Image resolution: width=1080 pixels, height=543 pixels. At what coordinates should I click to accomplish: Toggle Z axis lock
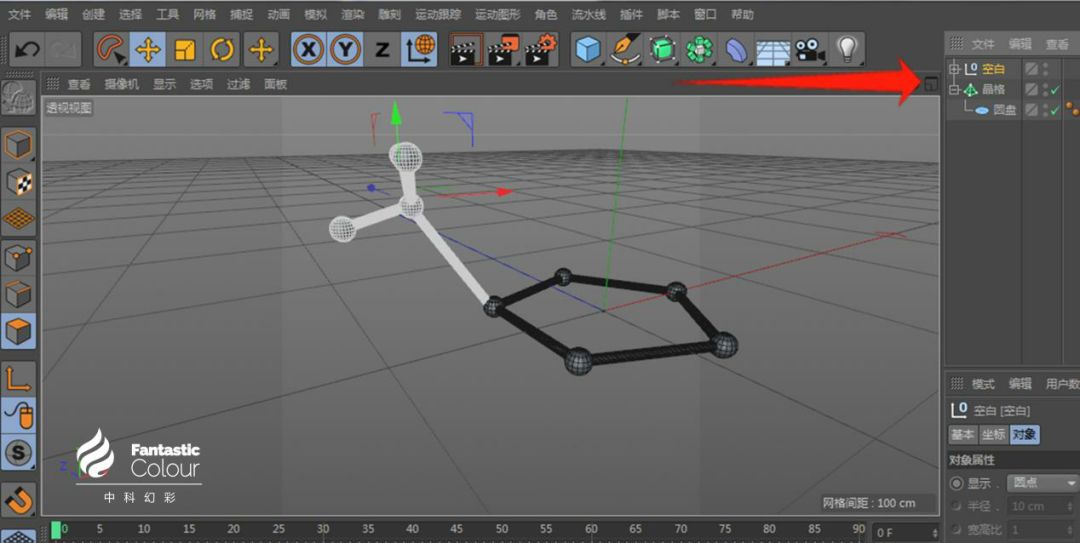pyautogui.click(x=382, y=50)
